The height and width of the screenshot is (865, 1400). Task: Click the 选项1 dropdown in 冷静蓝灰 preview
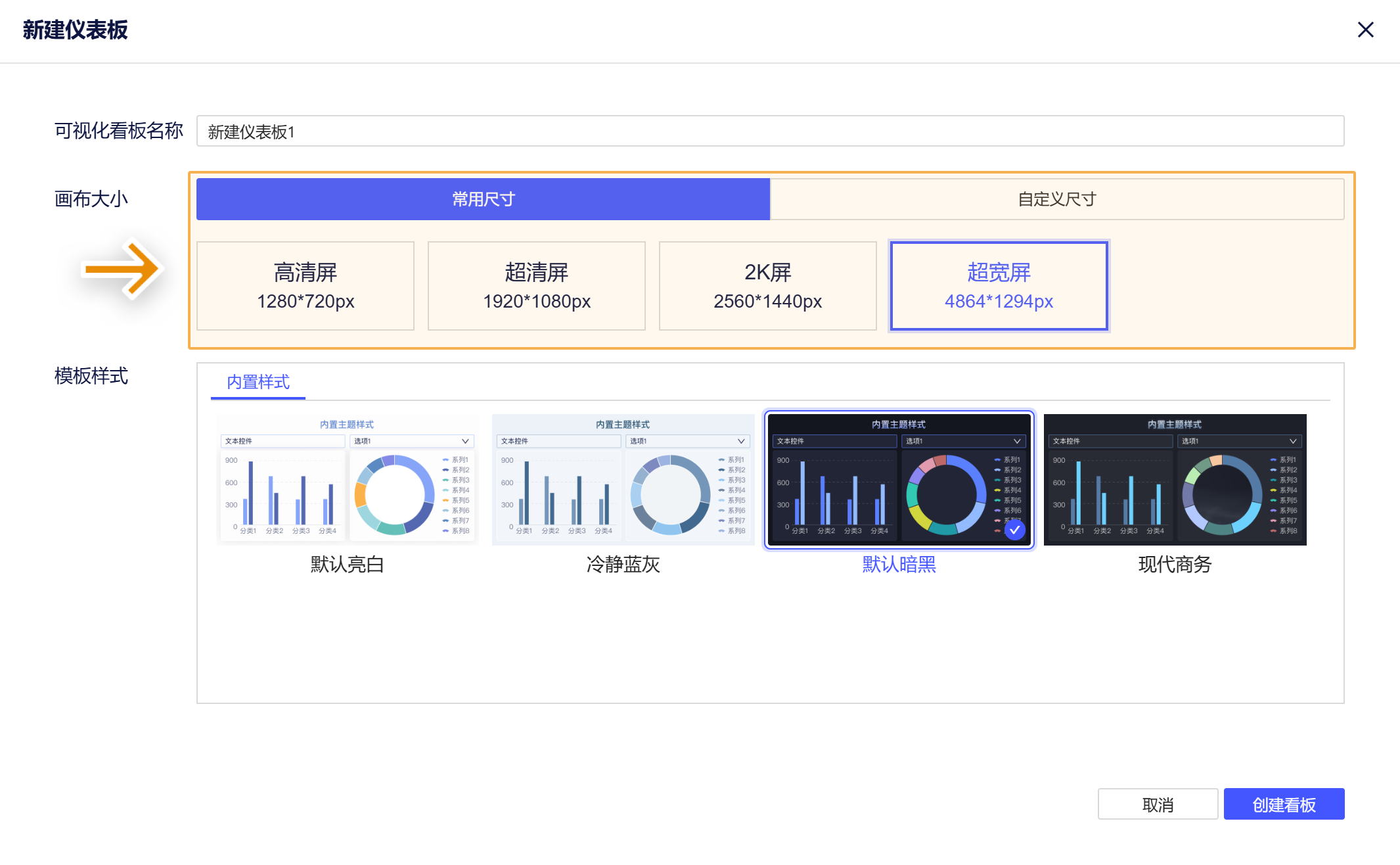pos(687,441)
